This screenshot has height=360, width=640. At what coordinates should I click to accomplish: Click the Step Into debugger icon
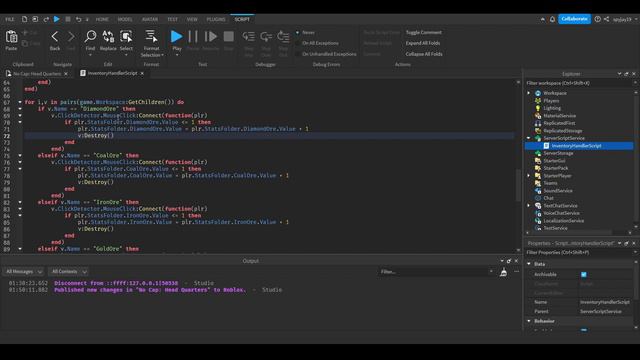[x=248, y=37]
